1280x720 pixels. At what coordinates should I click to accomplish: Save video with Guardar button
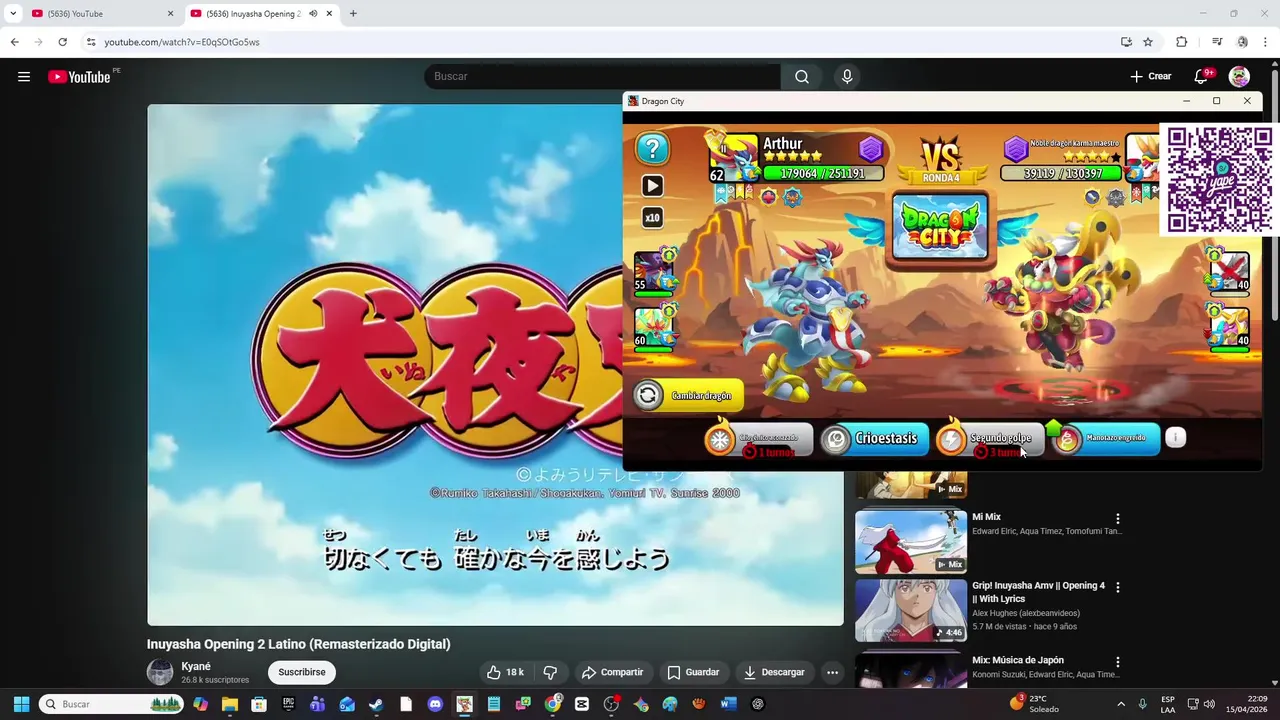pos(693,672)
